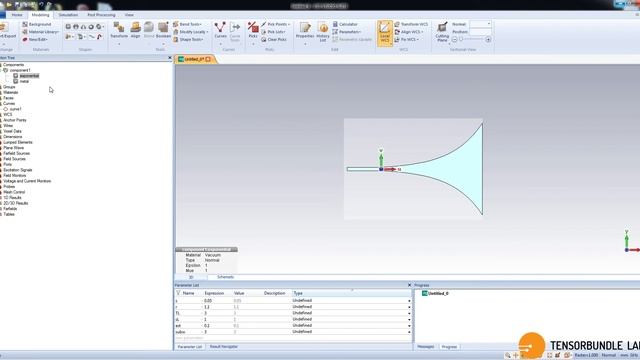Open the Curves tool
This screenshot has width=640, height=360.
[220, 30]
